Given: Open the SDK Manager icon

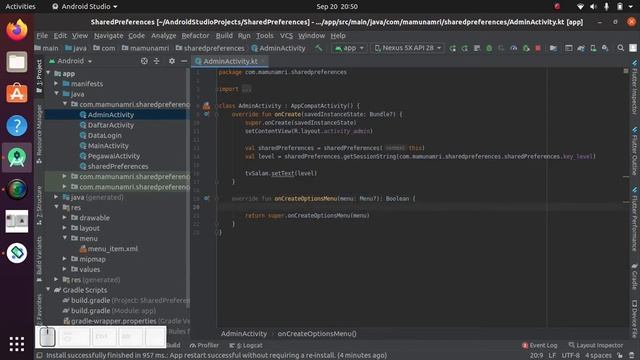Looking at the screenshot, I should tap(605, 48).
